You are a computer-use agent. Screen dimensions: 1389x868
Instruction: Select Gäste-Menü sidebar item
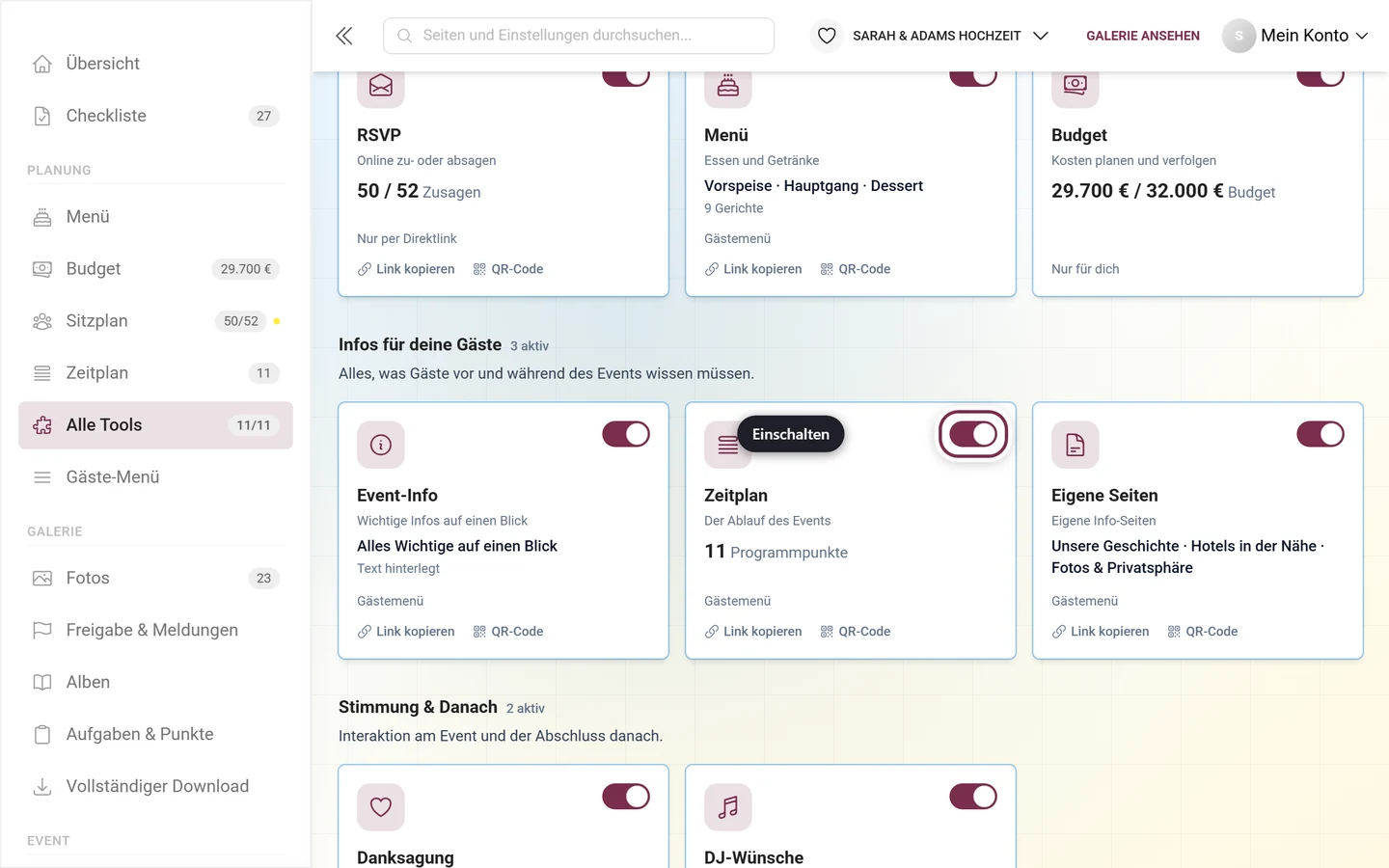coord(155,477)
